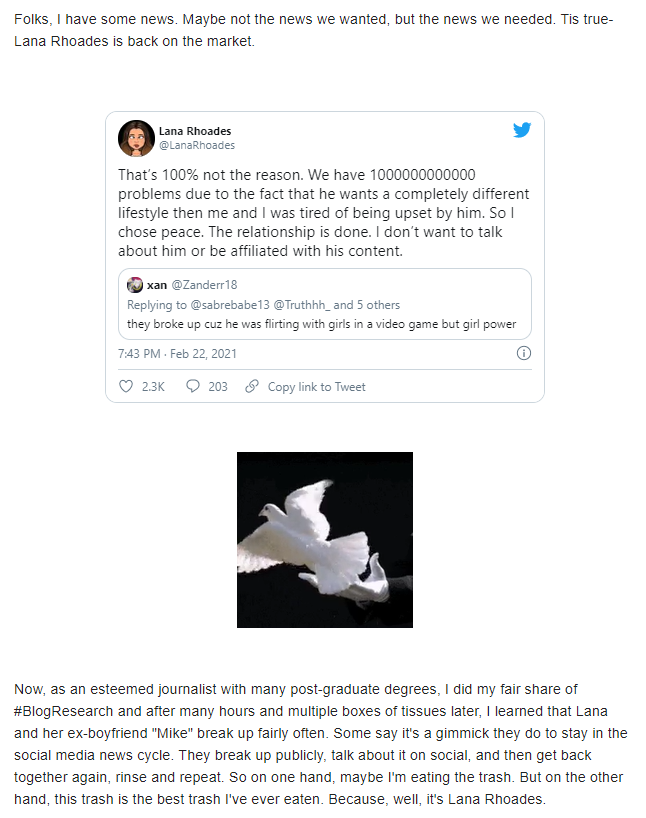The height and width of the screenshot is (818, 646).
Task: Click the 203 replies count
Action: pos(218,387)
